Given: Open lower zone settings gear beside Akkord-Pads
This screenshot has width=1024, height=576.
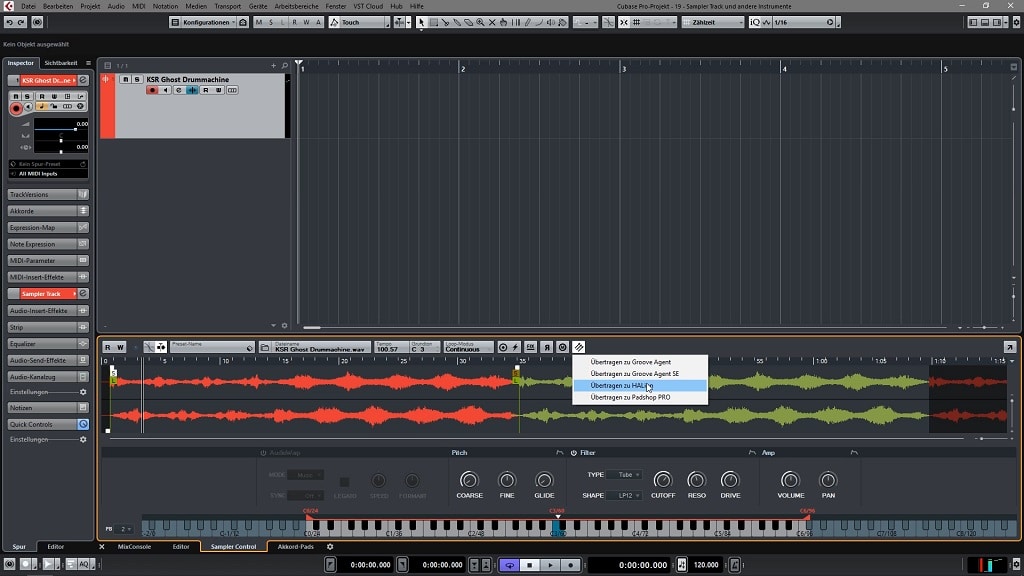Looking at the screenshot, I should click(x=330, y=547).
